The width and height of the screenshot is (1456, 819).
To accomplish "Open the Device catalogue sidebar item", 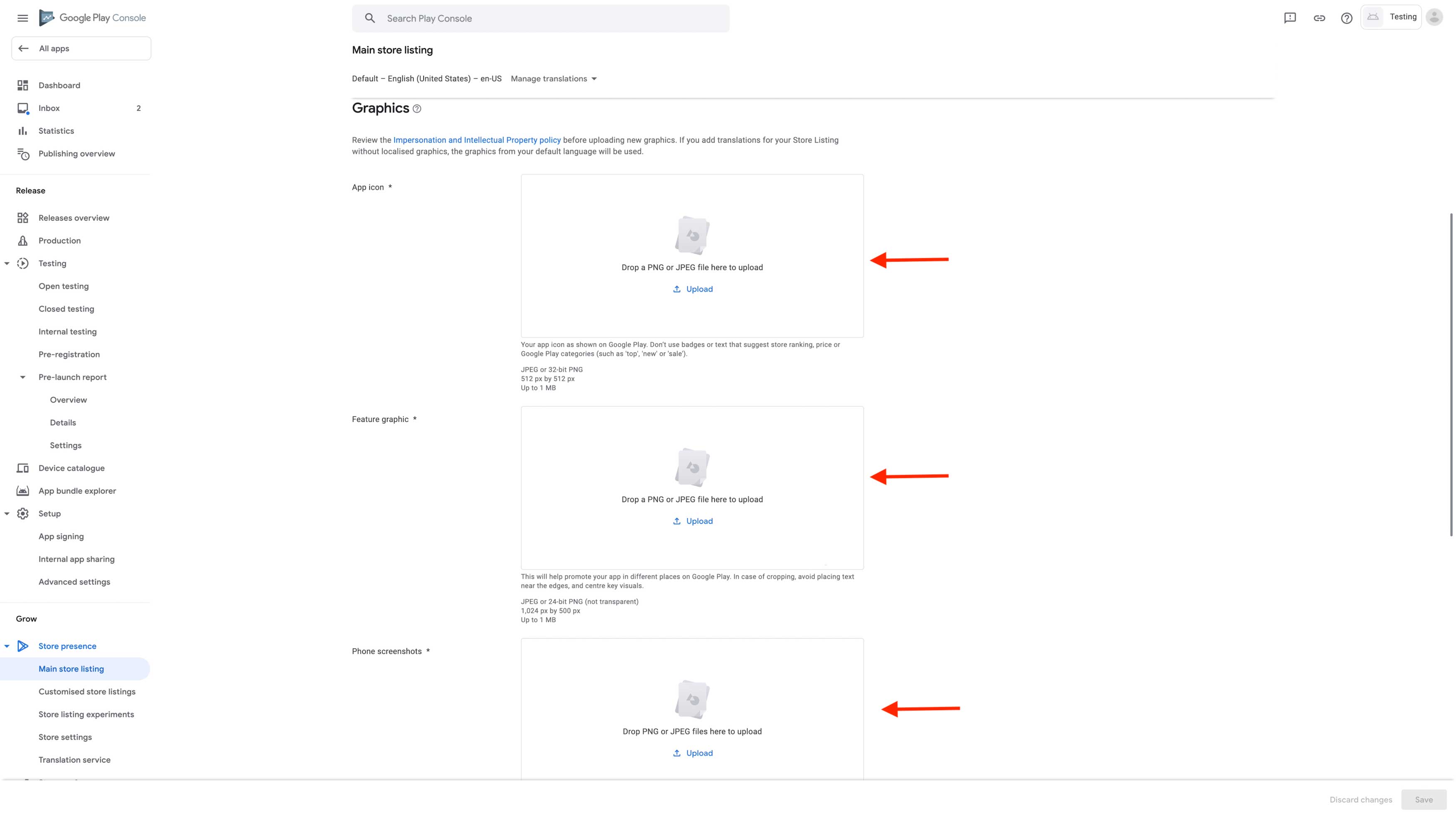I will 71,468.
